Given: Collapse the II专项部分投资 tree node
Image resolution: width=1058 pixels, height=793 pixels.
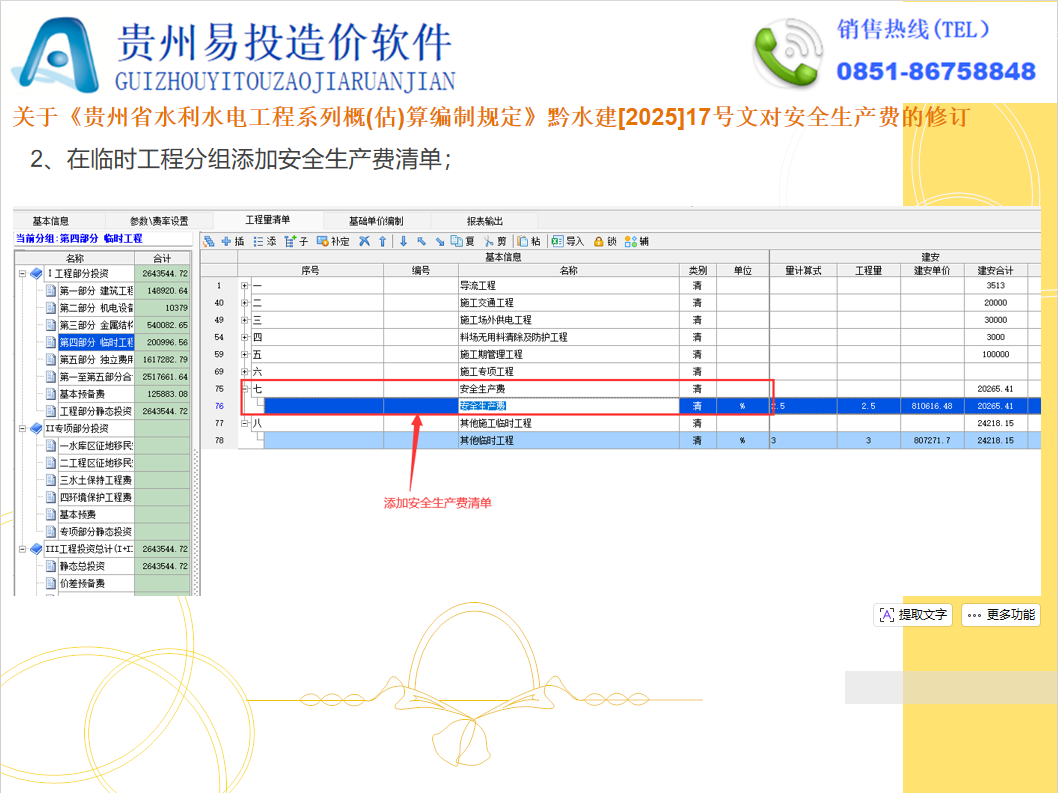Looking at the screenshot, I should (22, 428).
